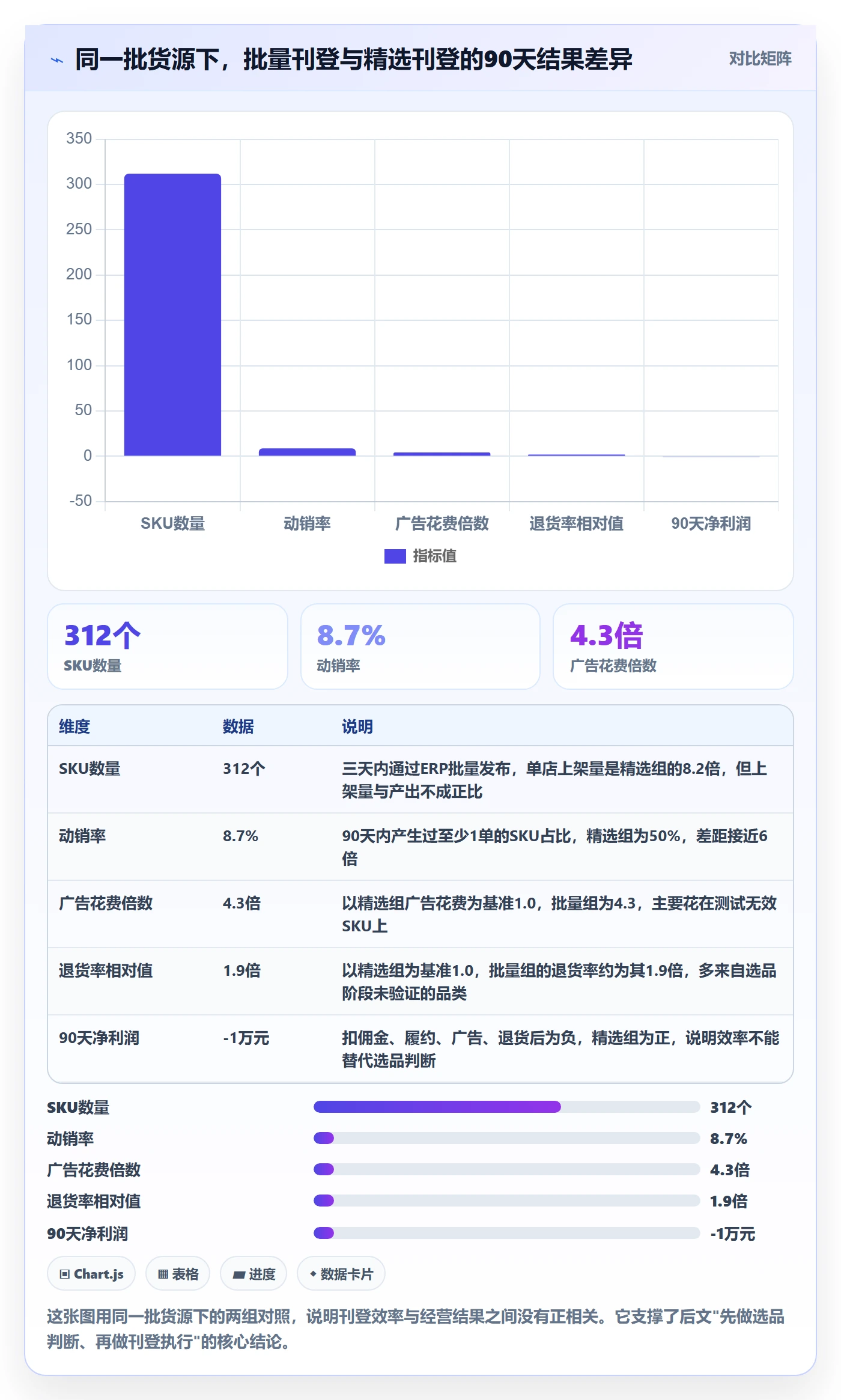
Task: Click the SKU数量 x-axis label
Action: pyautogui.click(x=172, y=523)
